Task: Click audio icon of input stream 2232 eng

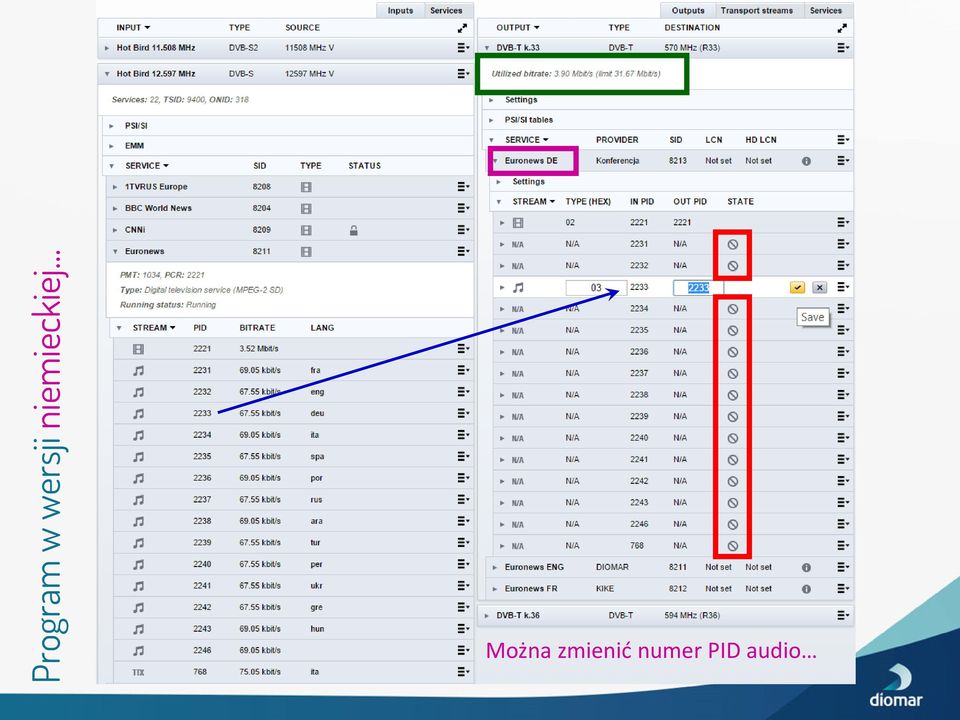Action: click(x=138, y=392)
